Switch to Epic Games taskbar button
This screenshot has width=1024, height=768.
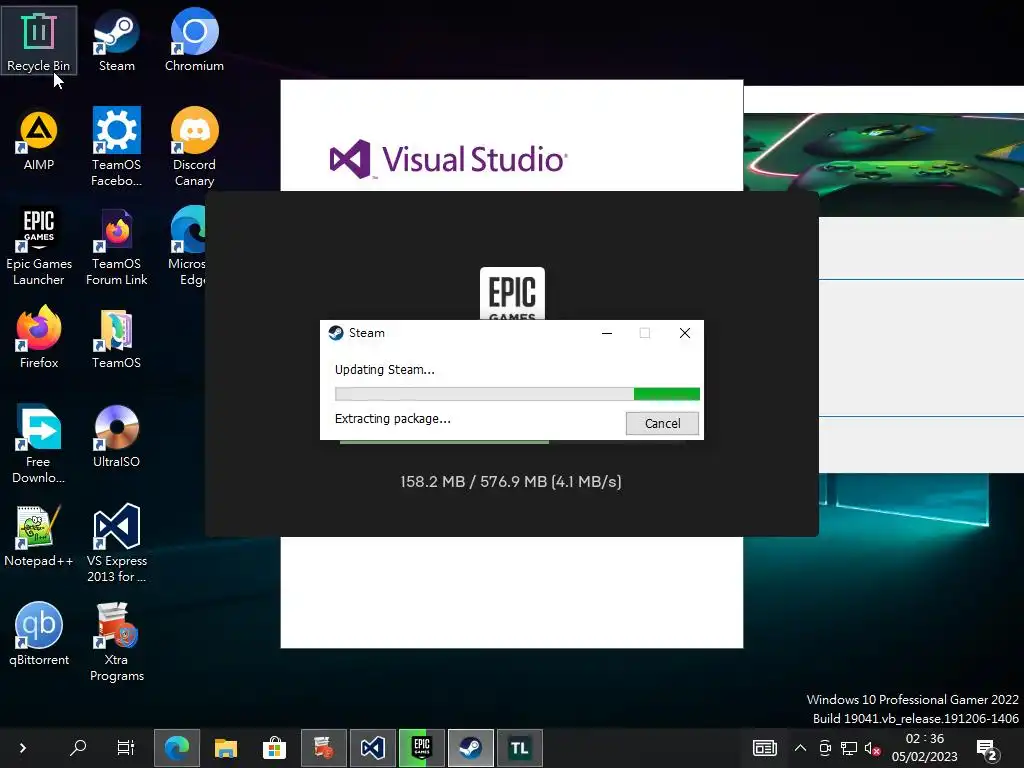pos(422,748)
